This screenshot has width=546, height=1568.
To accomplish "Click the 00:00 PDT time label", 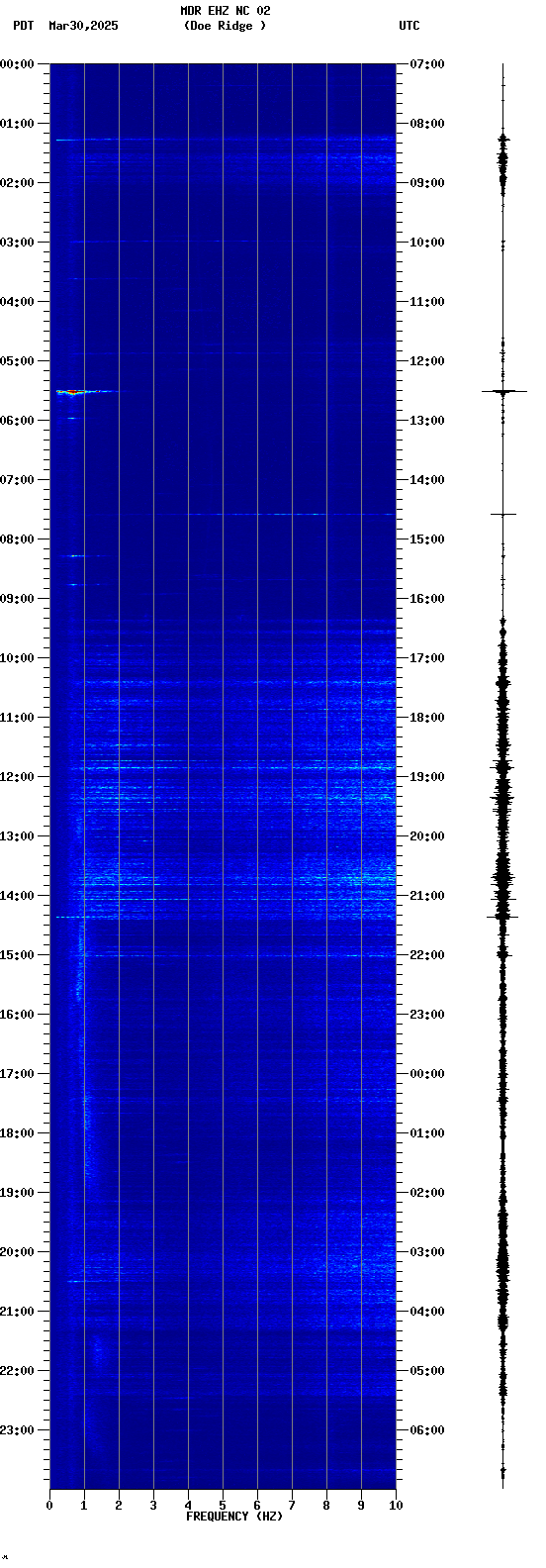I will (x=17, y=64).
